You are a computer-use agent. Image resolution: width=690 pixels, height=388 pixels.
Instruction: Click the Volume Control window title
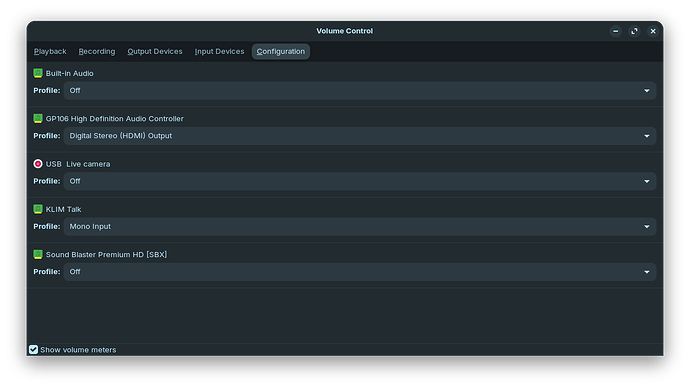[x=345, y=31]
